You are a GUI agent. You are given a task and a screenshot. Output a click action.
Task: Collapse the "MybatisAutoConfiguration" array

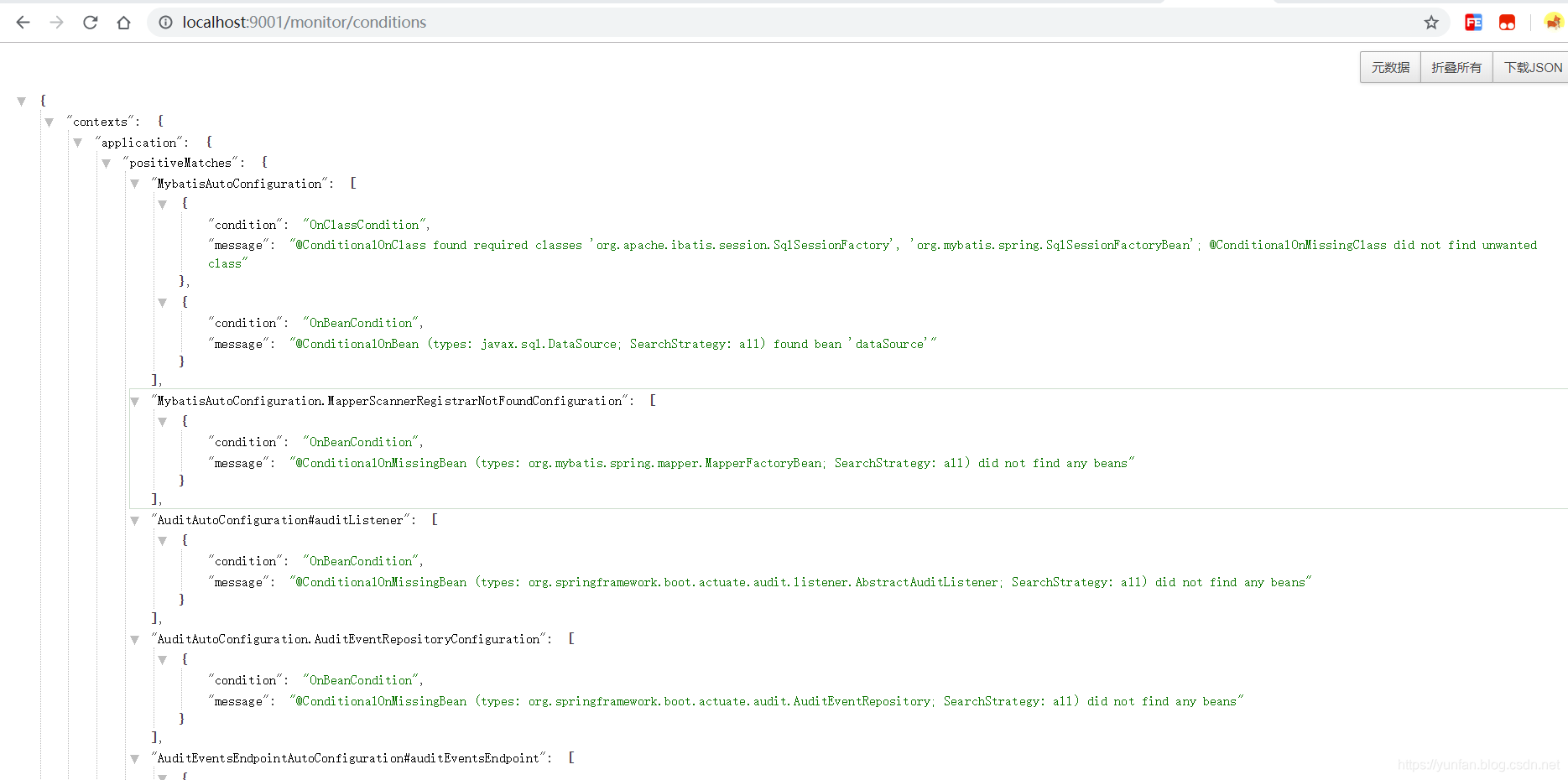click(x=134, y=184)
